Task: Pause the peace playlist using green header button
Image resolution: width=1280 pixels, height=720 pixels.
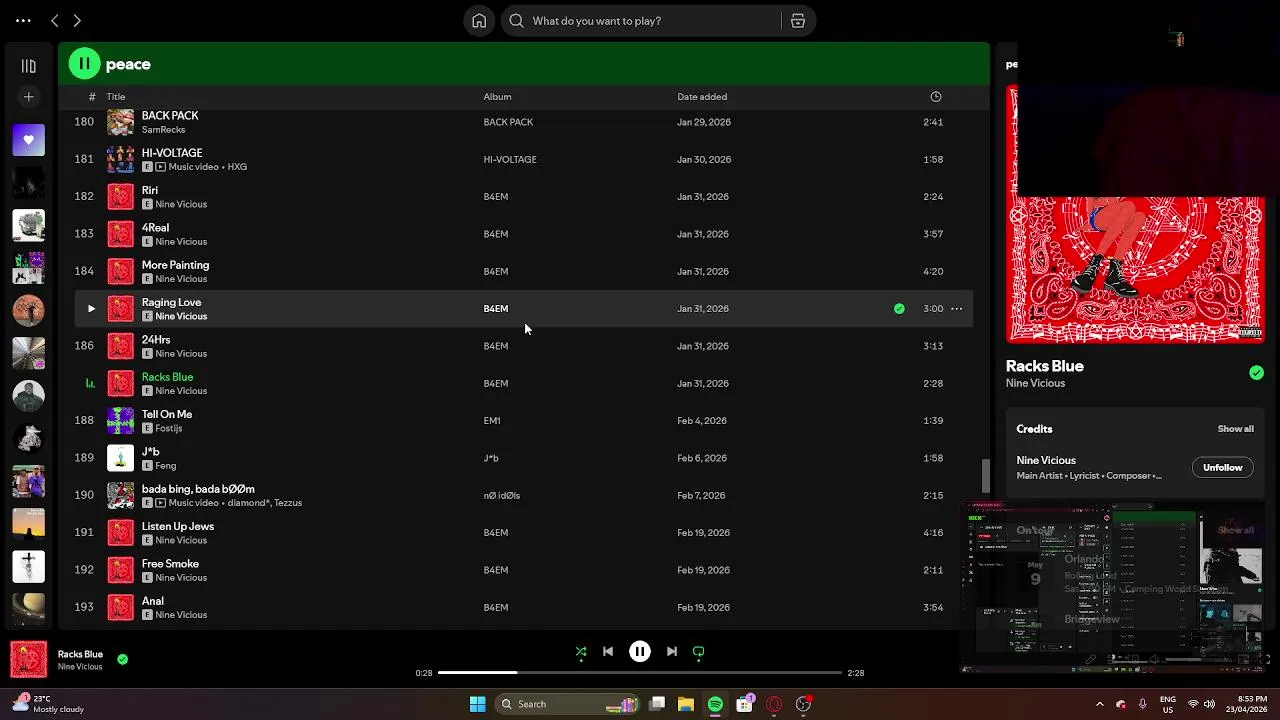Action: pos(85,64)
